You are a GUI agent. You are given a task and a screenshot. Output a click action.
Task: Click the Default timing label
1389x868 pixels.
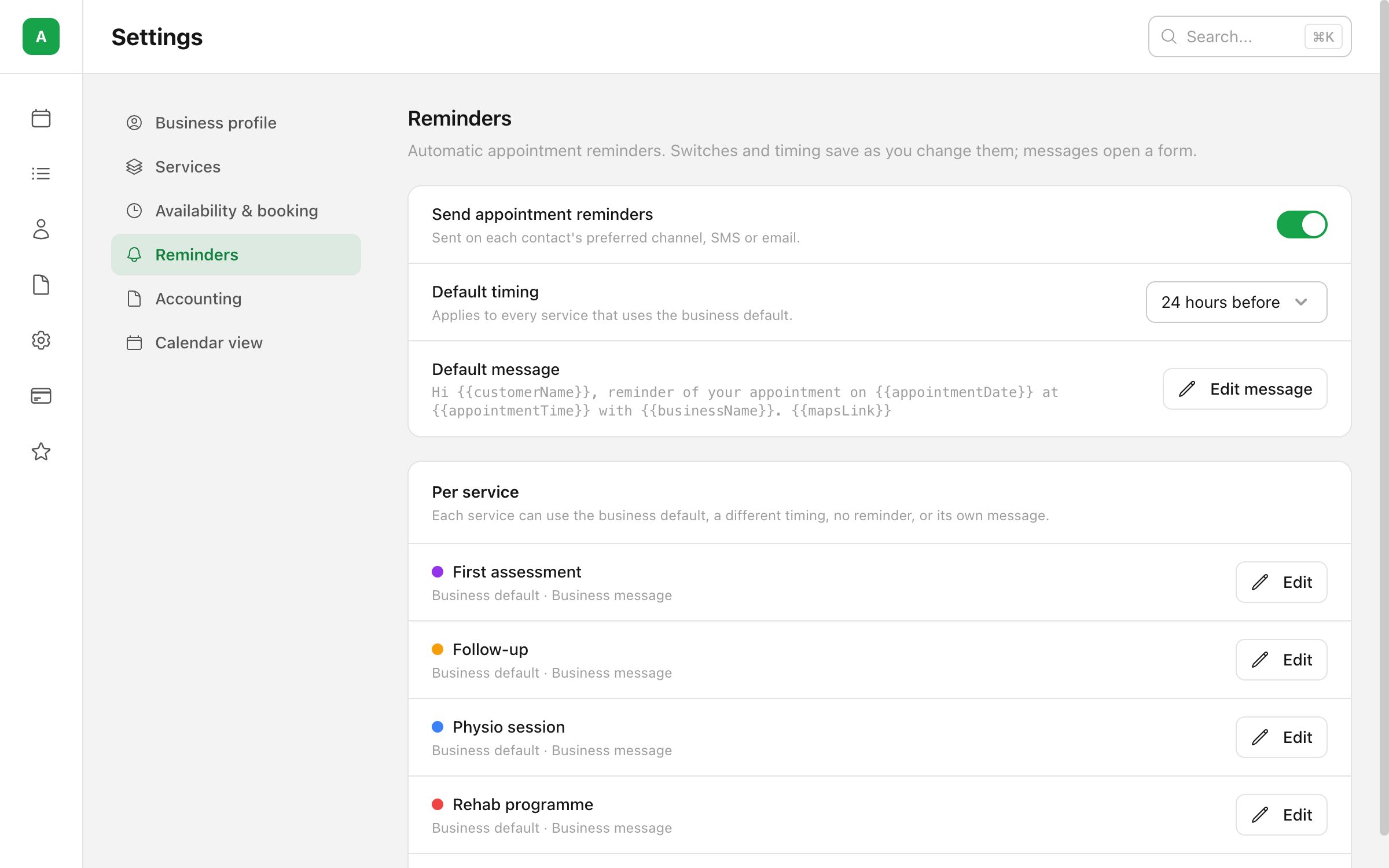[x=485, y=292]
